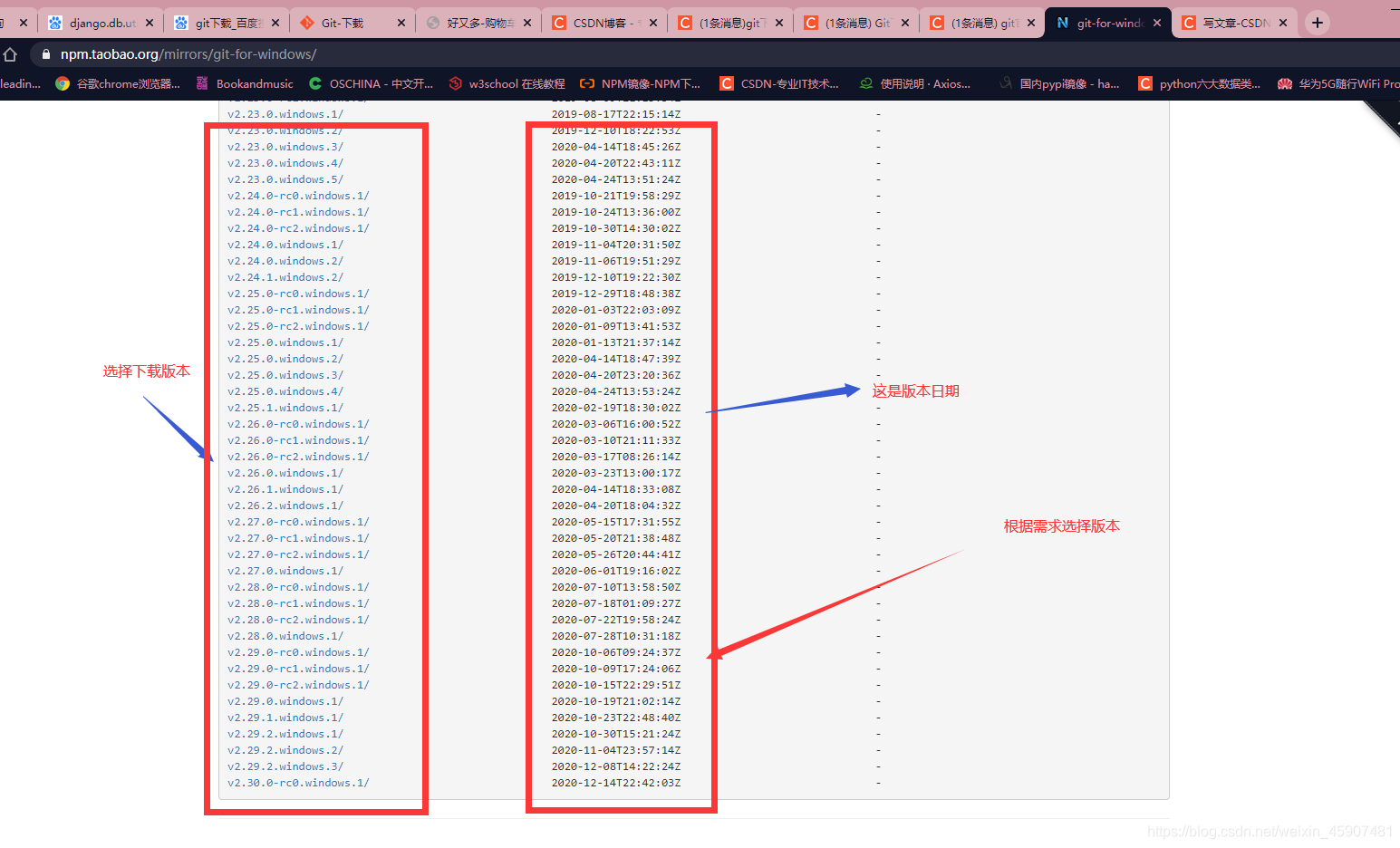The image size is (1400, 848).
Task: Open v2.29.2.windows.2/ link
Action: coord(285,750)
